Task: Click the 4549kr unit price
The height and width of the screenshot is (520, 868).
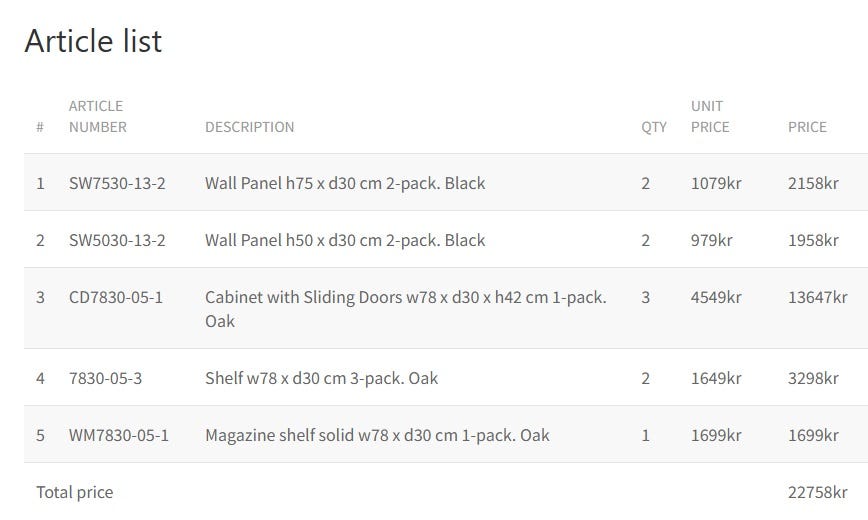Action: coord(716,297)
